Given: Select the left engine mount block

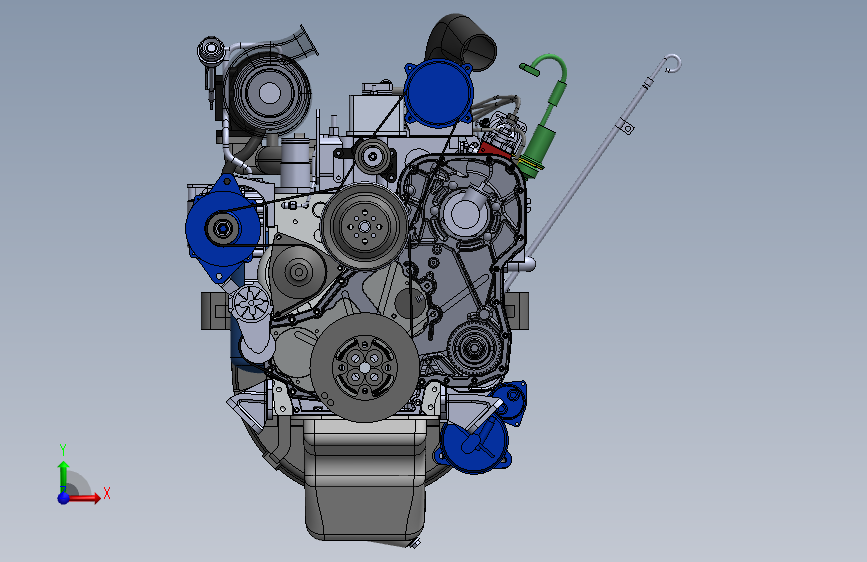Looking at the screenshot, I should (x=215, y=311).
